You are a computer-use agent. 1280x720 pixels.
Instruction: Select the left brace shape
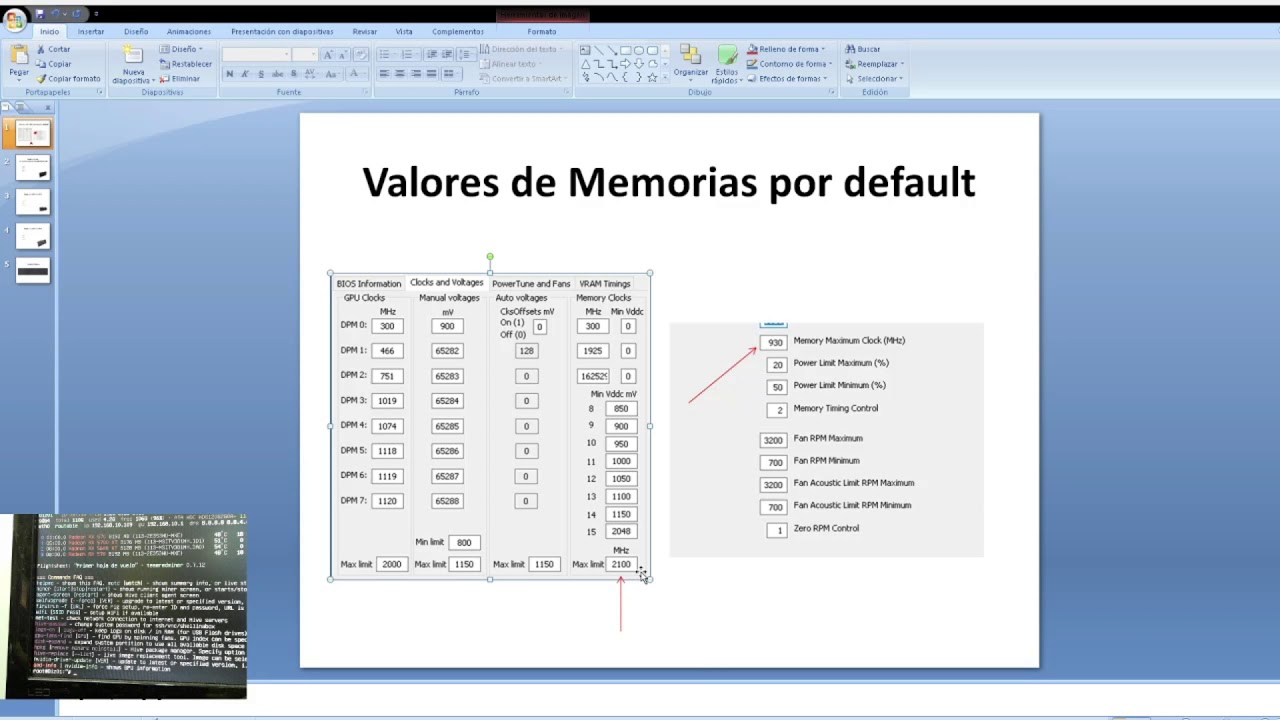625,77
